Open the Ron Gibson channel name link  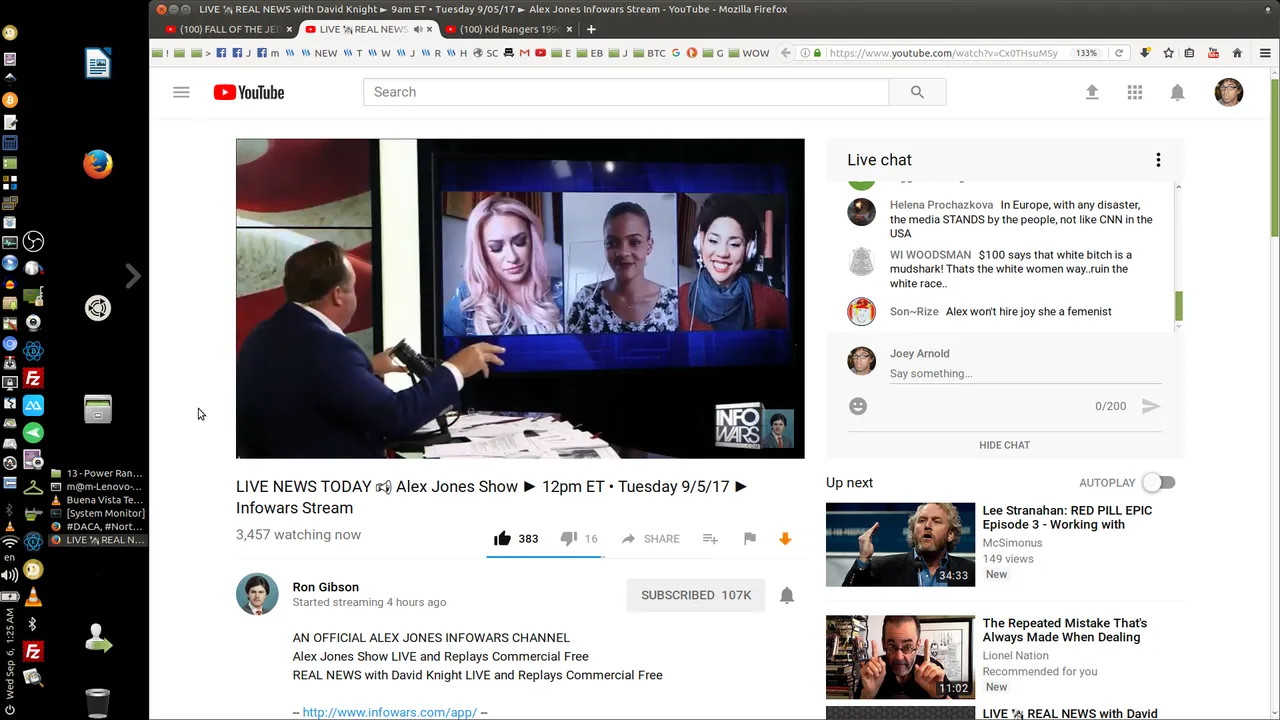(326, 587)
